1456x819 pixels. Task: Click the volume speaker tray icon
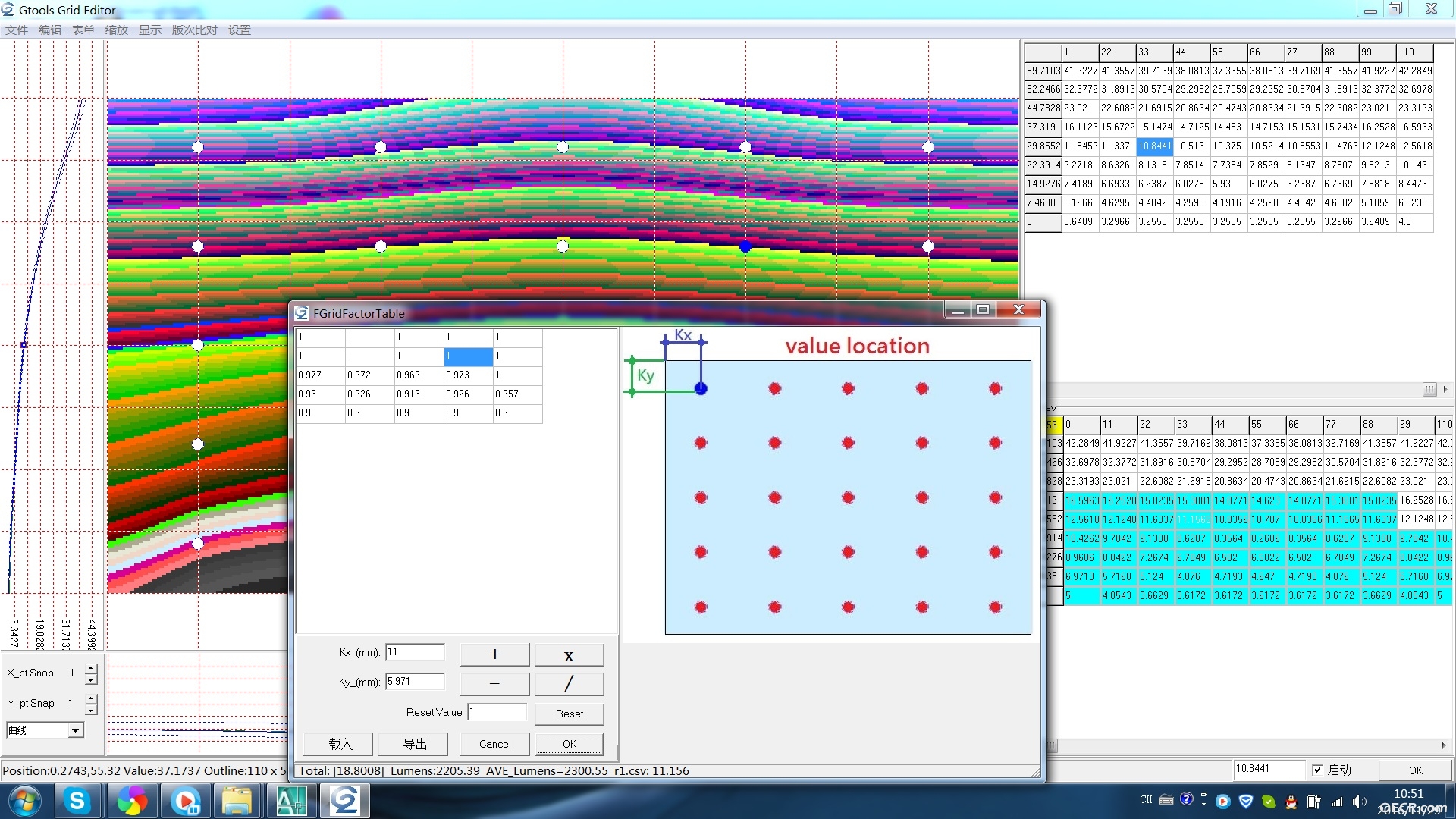(1357, 801)
